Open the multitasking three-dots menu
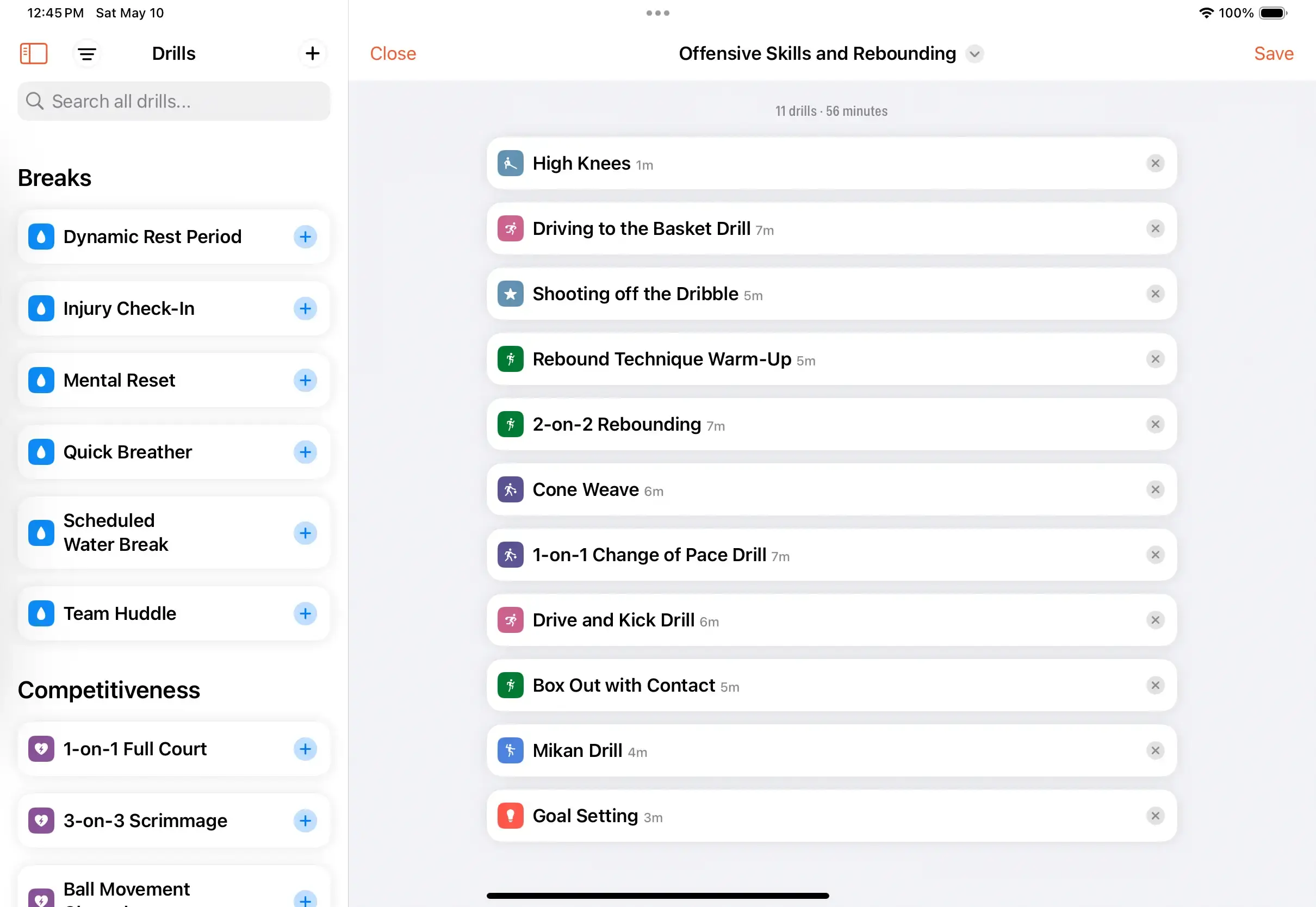Screen dimensions: 1316x907 (657, 13)
